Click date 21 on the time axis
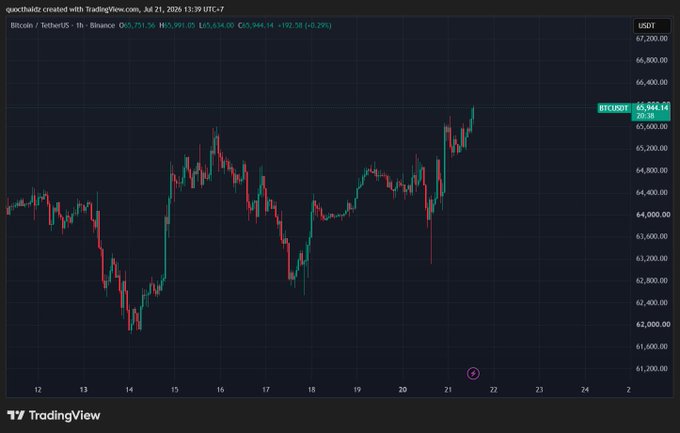The image size is (680, 433). [448, 390]
